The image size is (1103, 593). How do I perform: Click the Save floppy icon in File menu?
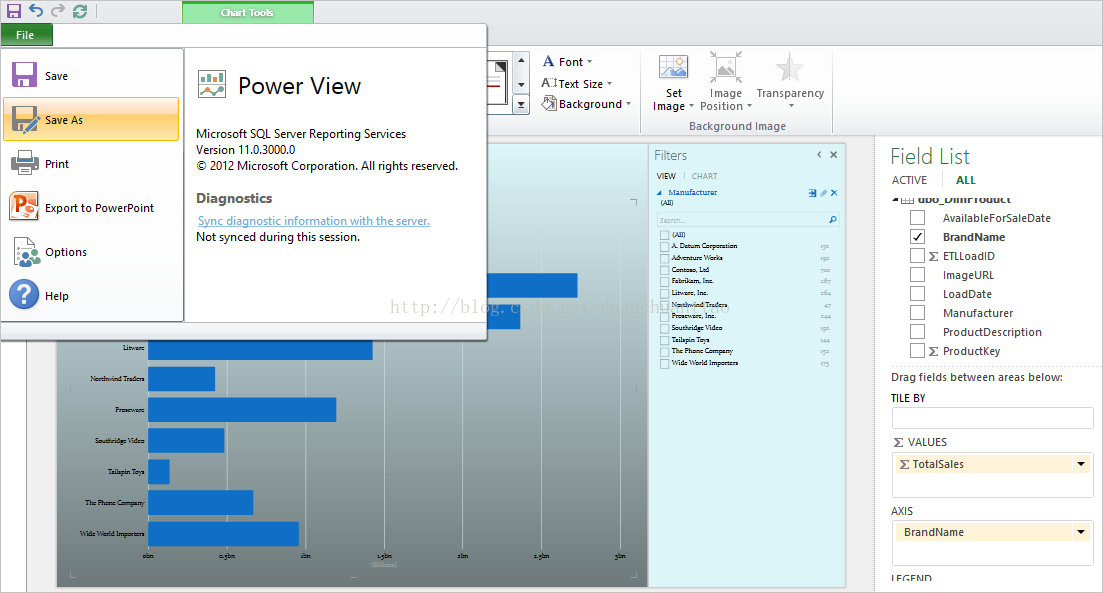(24, 75)
